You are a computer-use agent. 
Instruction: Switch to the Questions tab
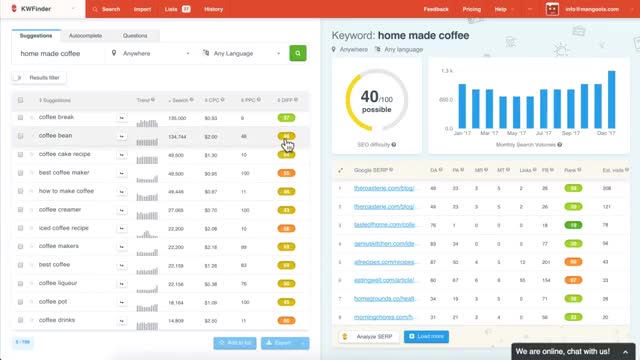click(135, 36)
